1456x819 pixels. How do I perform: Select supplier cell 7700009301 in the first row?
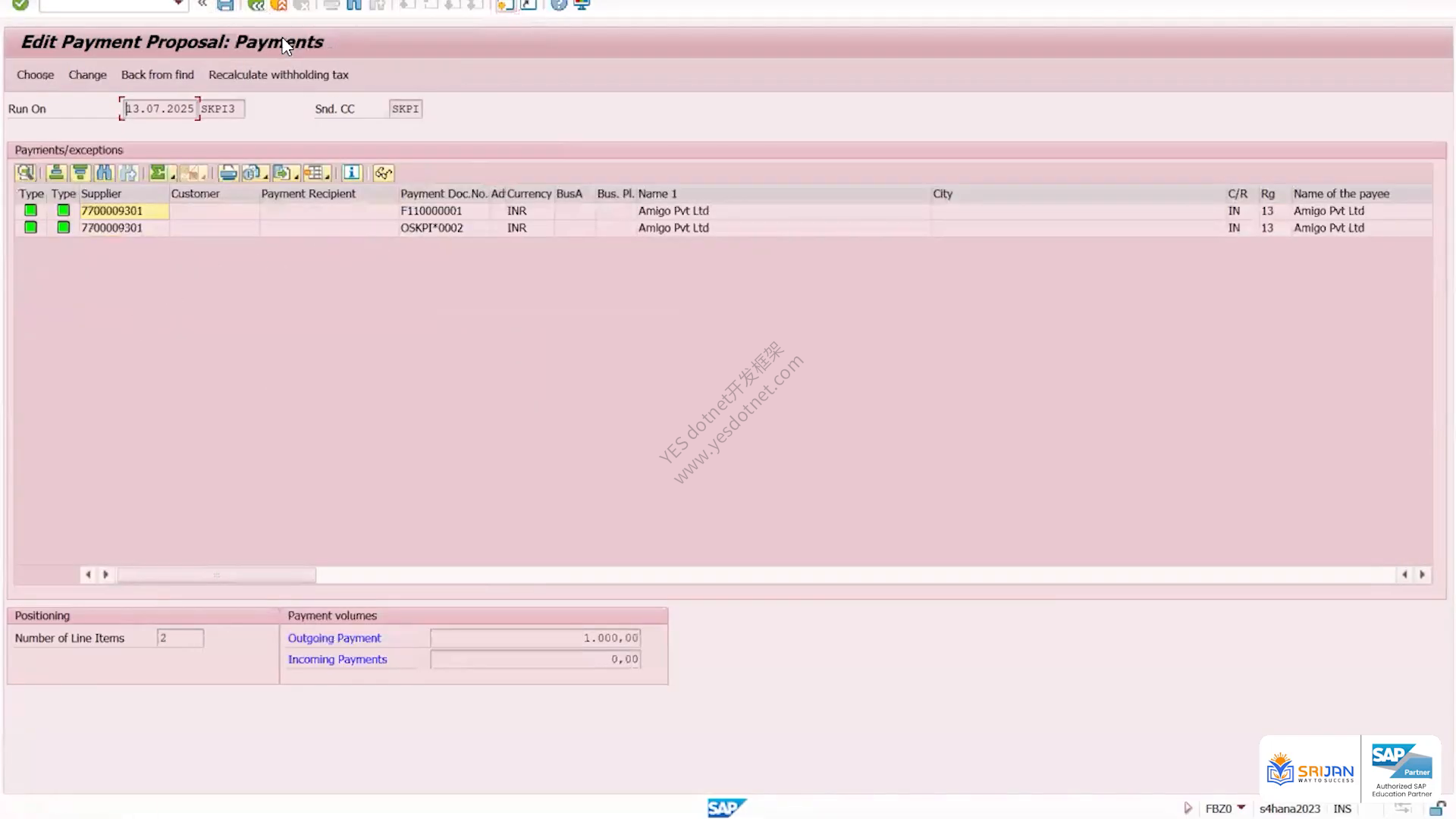tap(124, 211)
